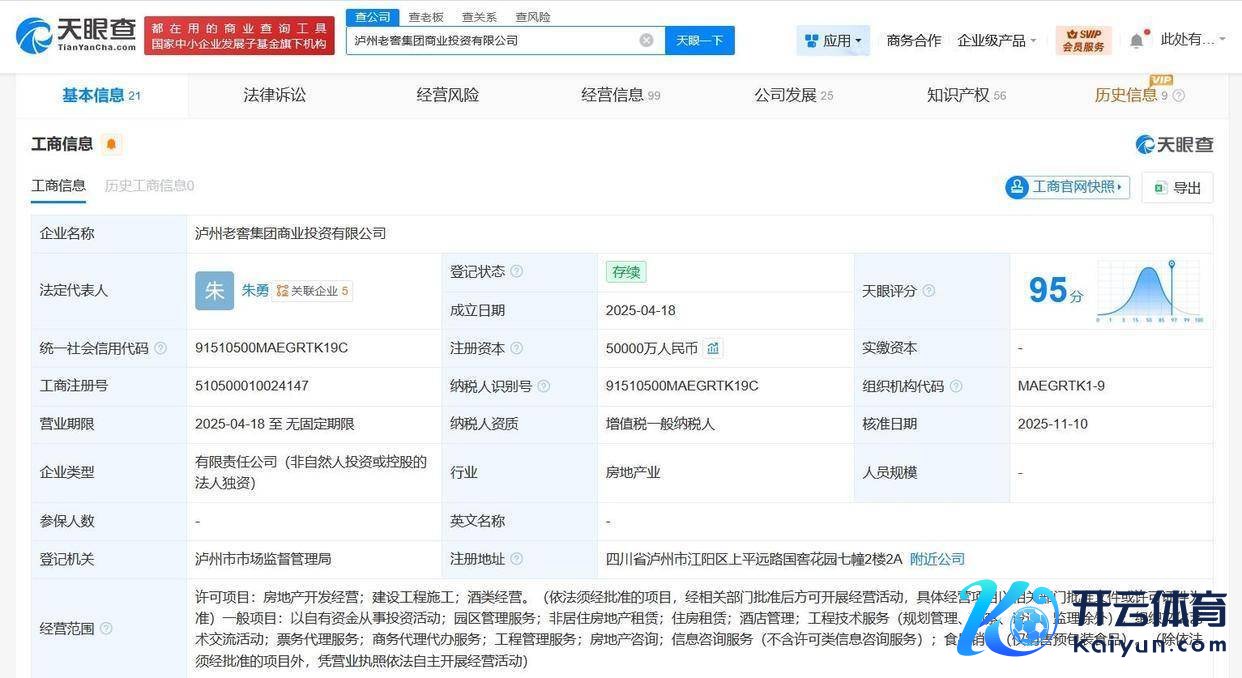This screenshot has width=1242, height=678.
Task: Open the 附近公司 link
Action: coord(937,559)
